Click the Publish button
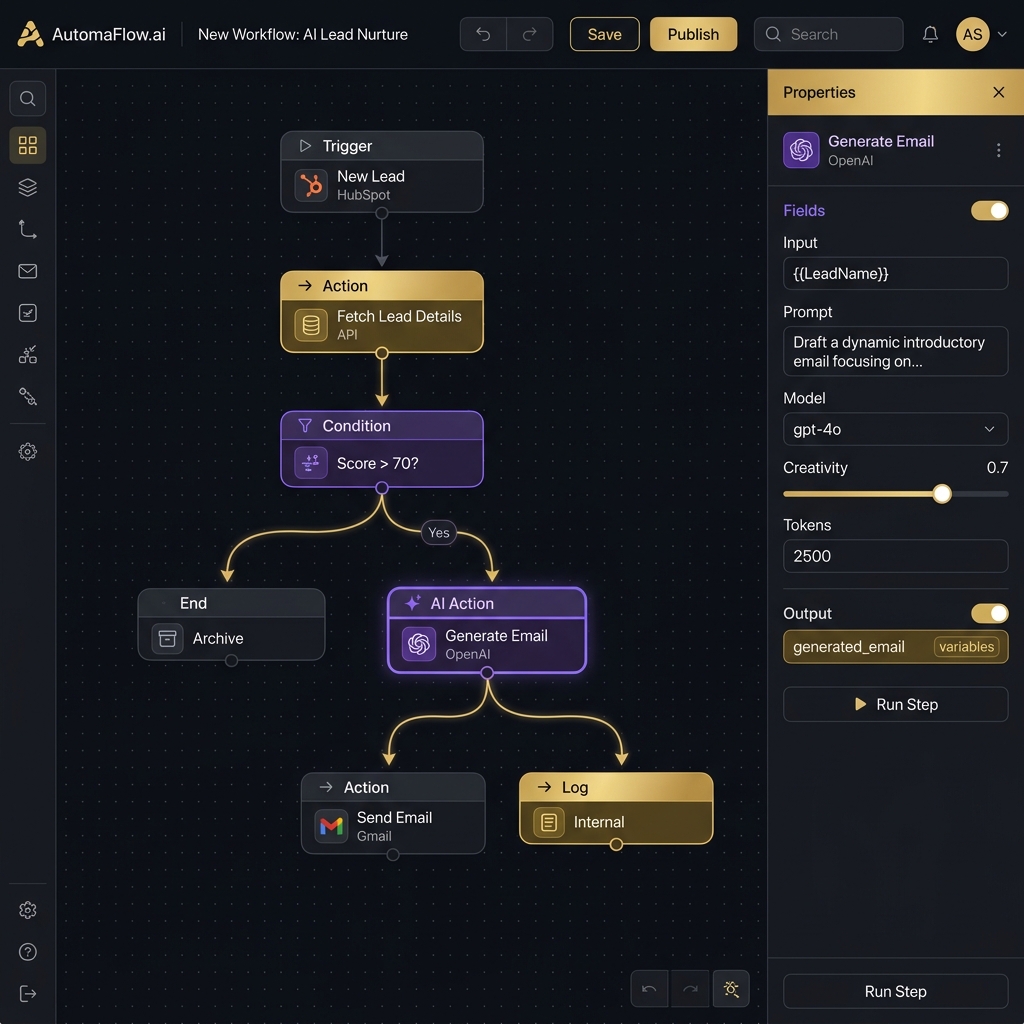The image size is (1024, 1024). coord(693,34)
